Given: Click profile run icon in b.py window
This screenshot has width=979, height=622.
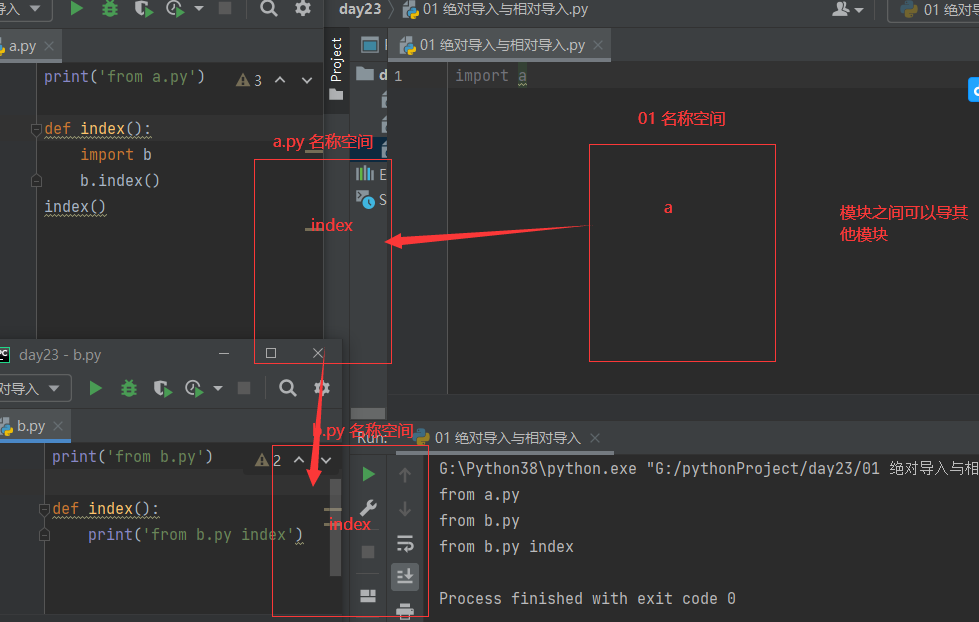Looking at the screenshot, I should point(195,388).
